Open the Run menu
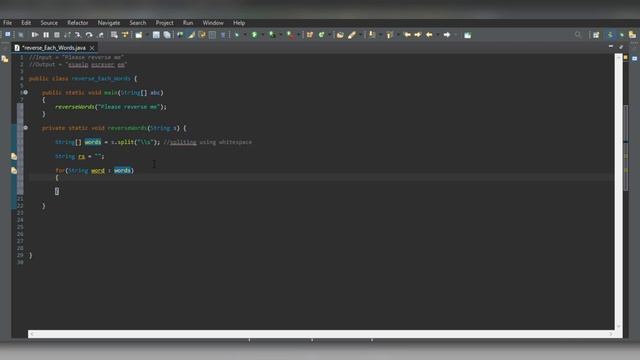640x360 pixels. 188,23
